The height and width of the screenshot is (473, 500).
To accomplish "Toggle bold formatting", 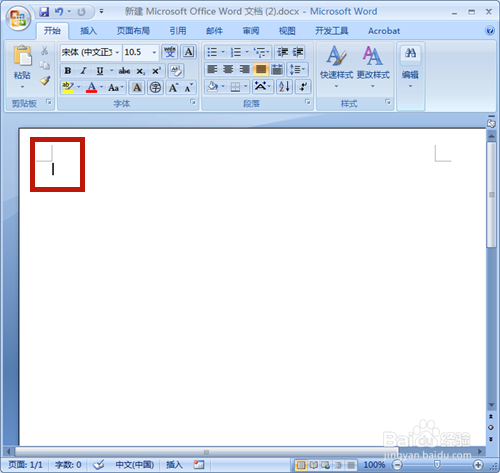I will (68, 70).
